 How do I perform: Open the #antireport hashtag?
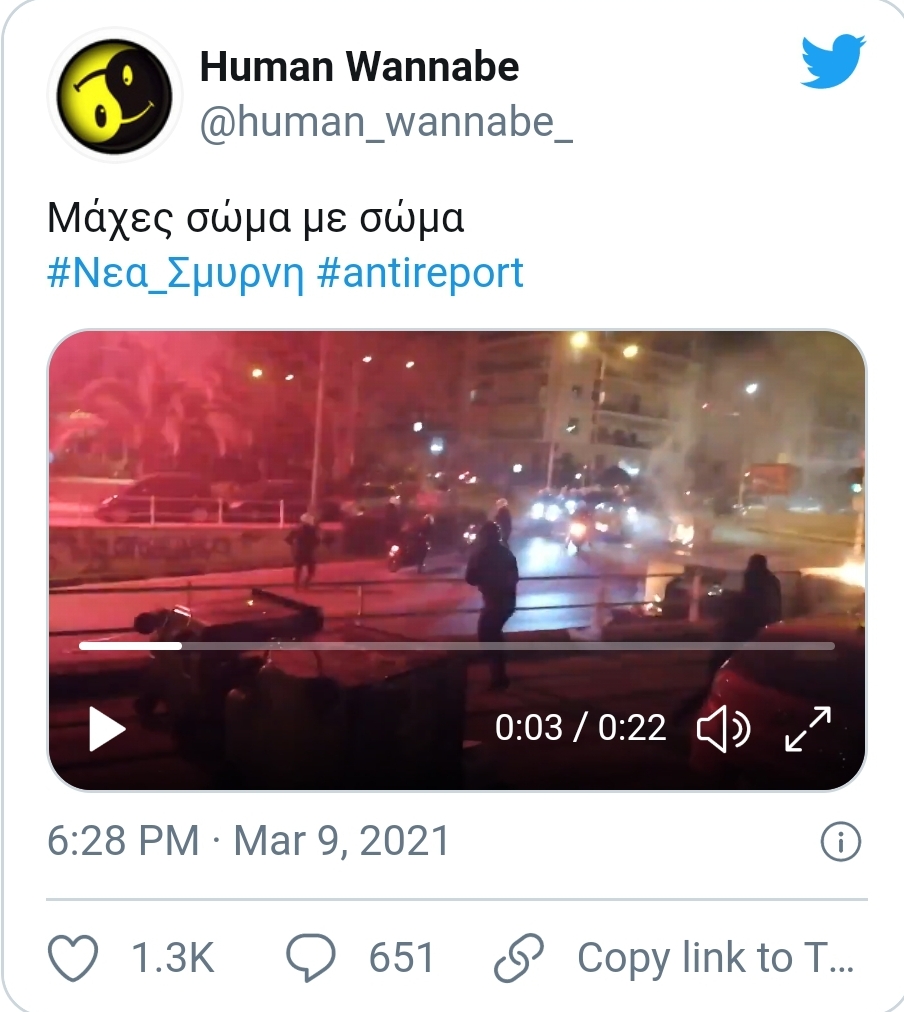(420, 272)
